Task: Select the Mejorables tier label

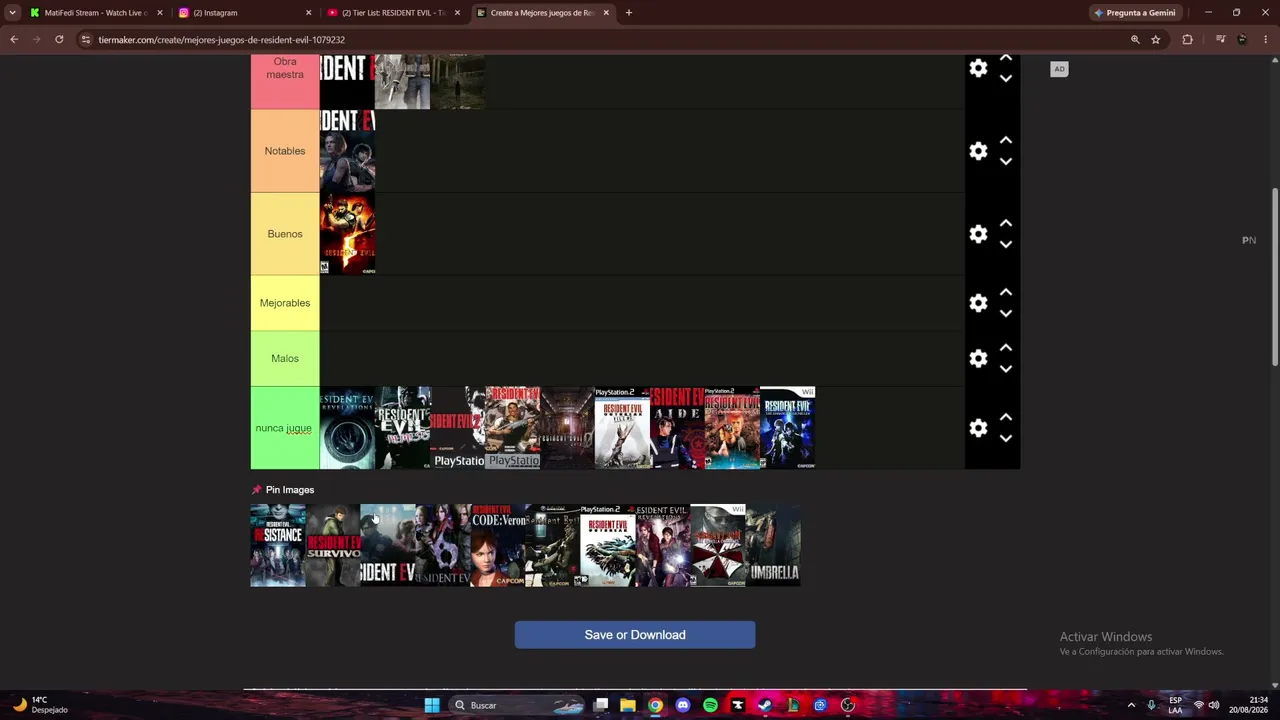Action: click(285, 303)
